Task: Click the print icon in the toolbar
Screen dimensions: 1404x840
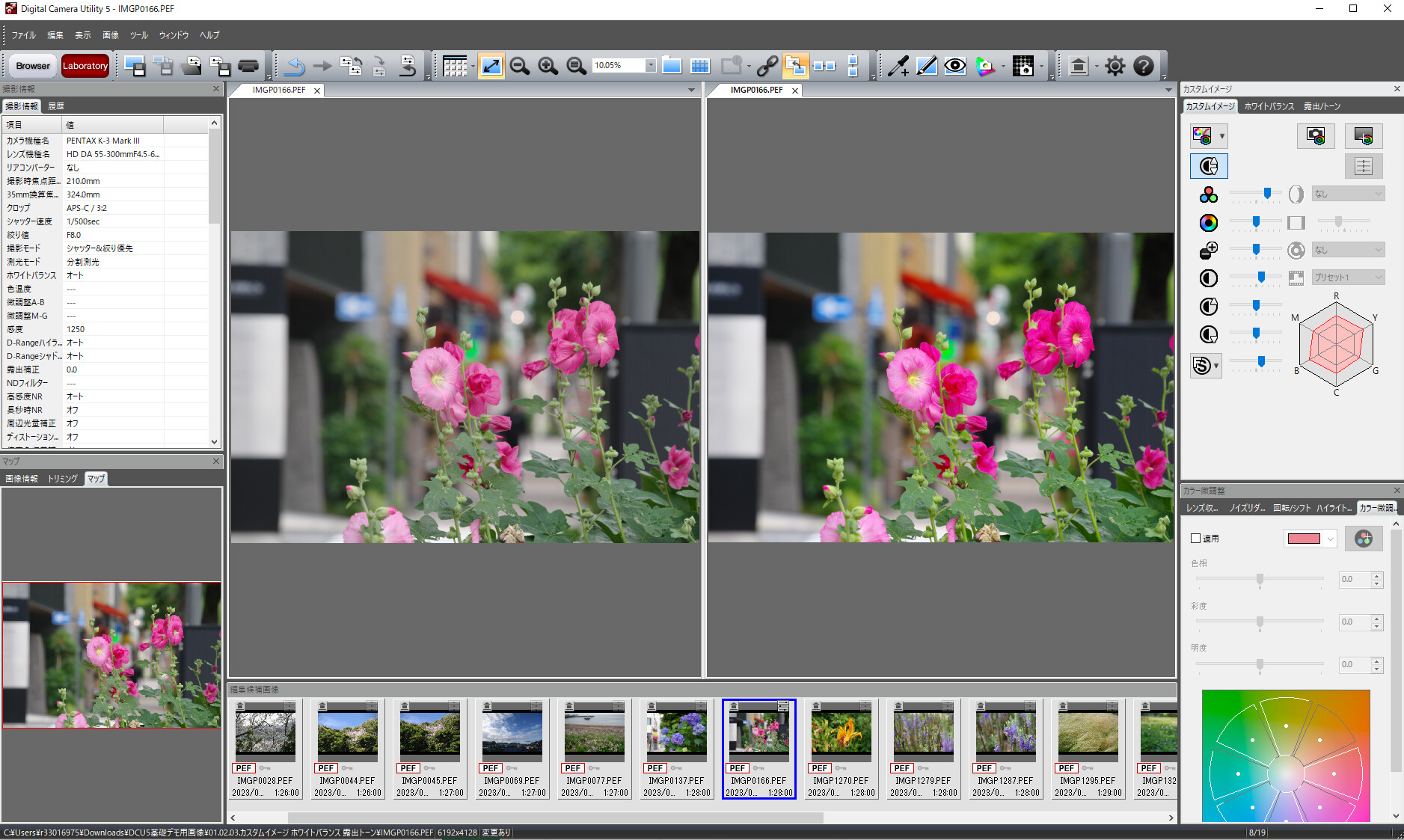Action: (248, 66)
